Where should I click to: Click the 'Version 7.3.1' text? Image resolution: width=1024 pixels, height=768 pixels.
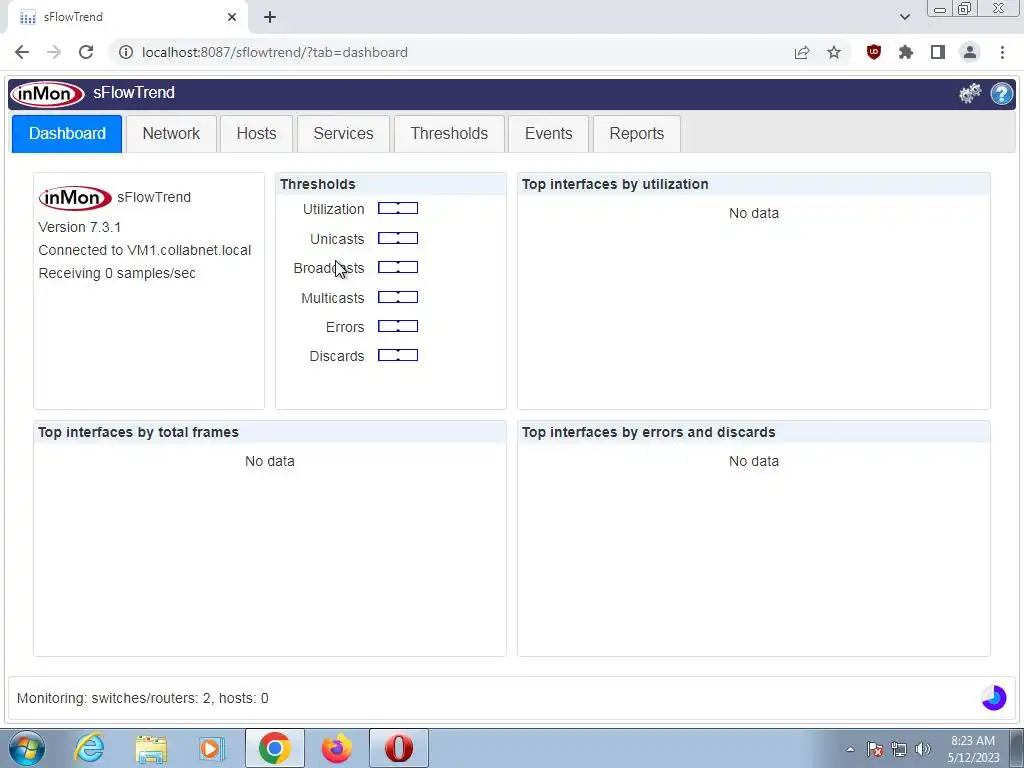point(80,227)
